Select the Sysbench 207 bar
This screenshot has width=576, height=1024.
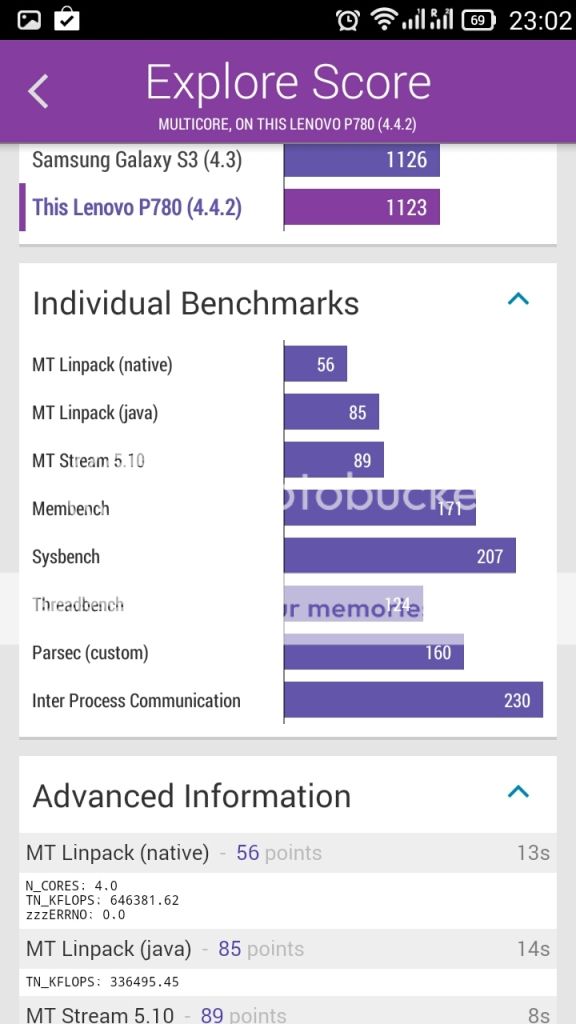pyautogui.click(x=400, y=556)
